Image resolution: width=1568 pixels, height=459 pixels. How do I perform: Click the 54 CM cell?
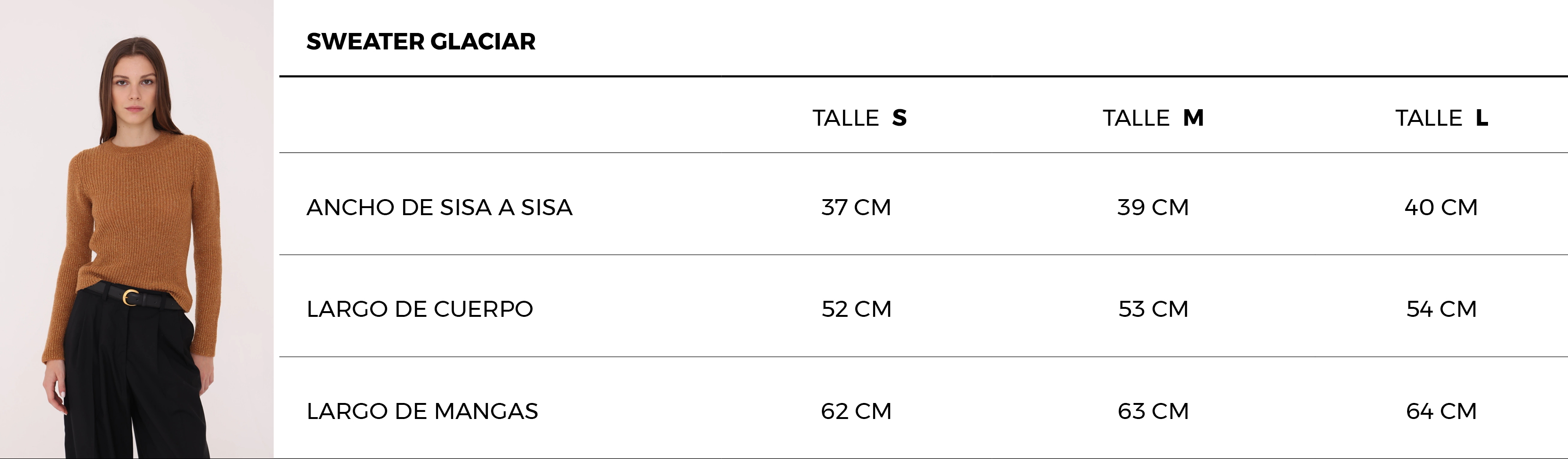pyautogui.click(x=1441, y=309)
